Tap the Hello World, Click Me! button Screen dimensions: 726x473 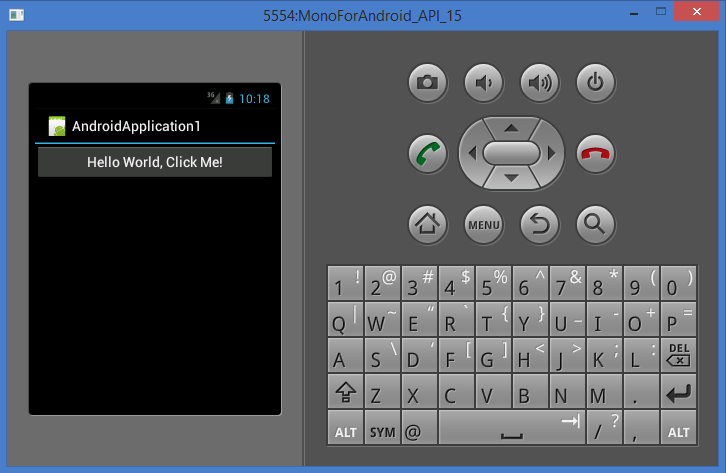pyautogui.click(x=155, y=162)
